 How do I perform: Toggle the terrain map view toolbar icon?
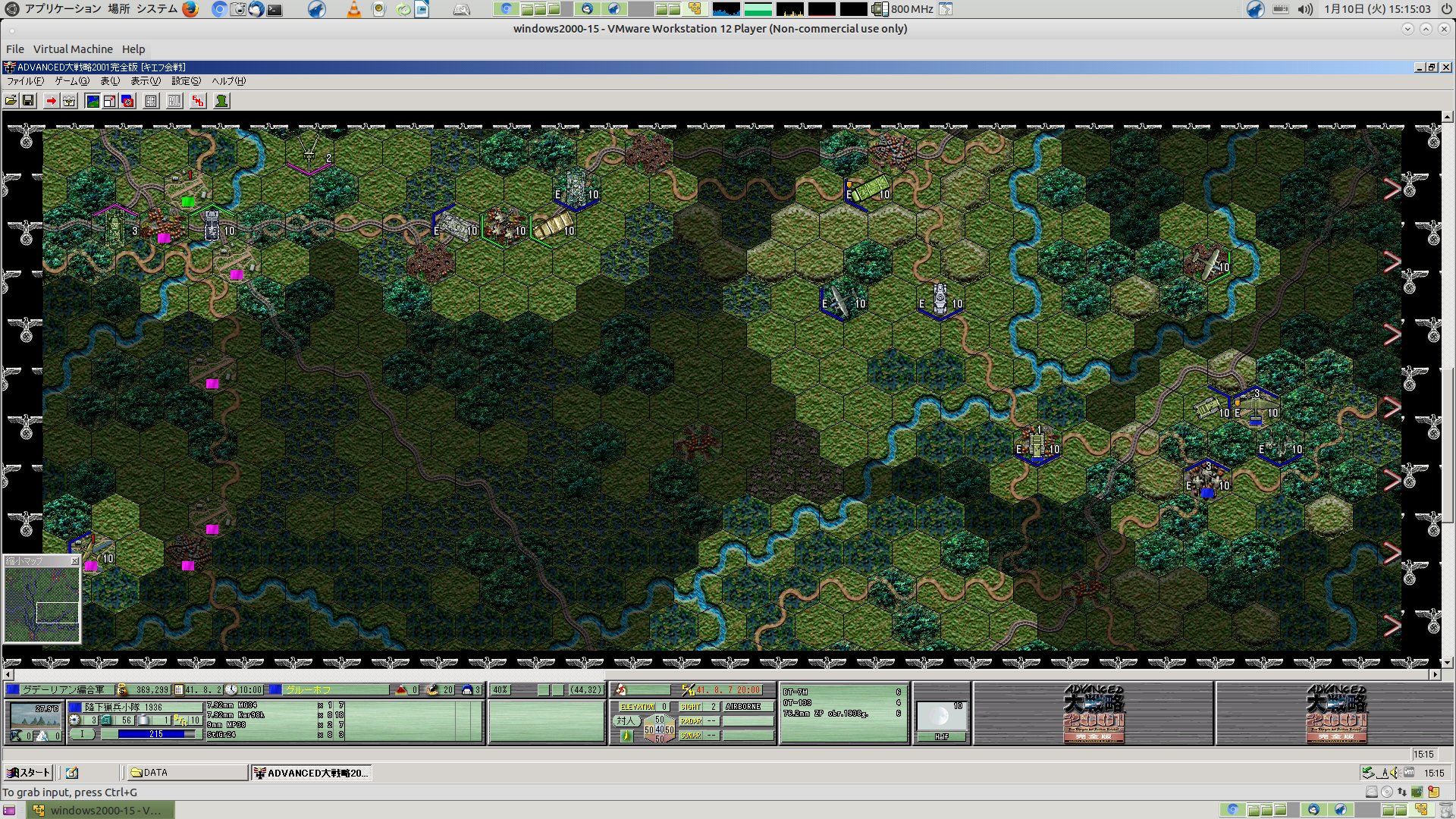click(93, 101)
